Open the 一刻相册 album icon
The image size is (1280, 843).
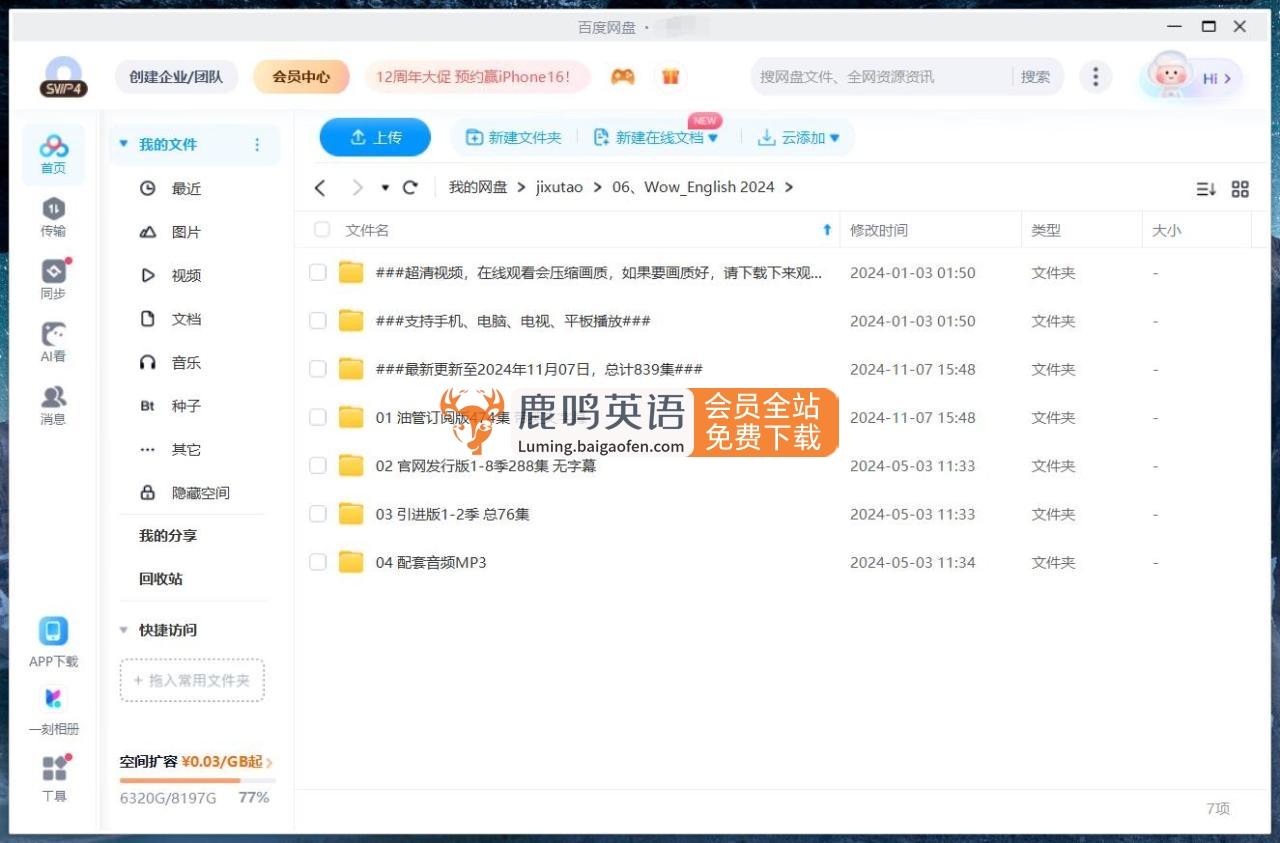coord(54,711)
